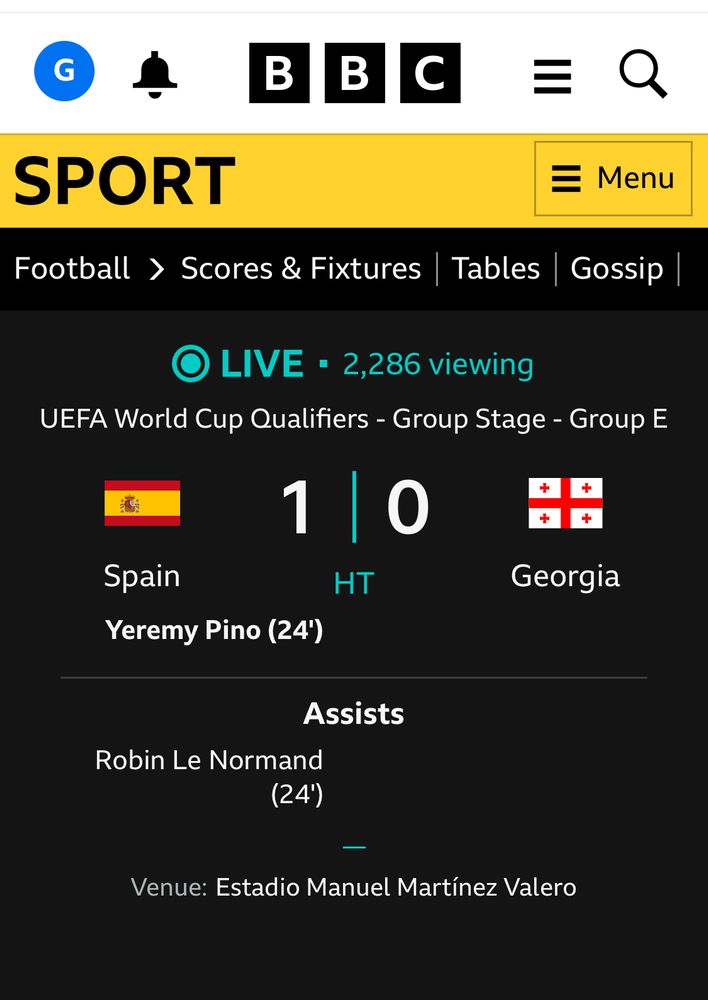Image resolution: width=708 pixels, height=1000 pixels.
Task: Click the Estadio Manuel Martínez Valero venue text
Action: pos(395,887)
